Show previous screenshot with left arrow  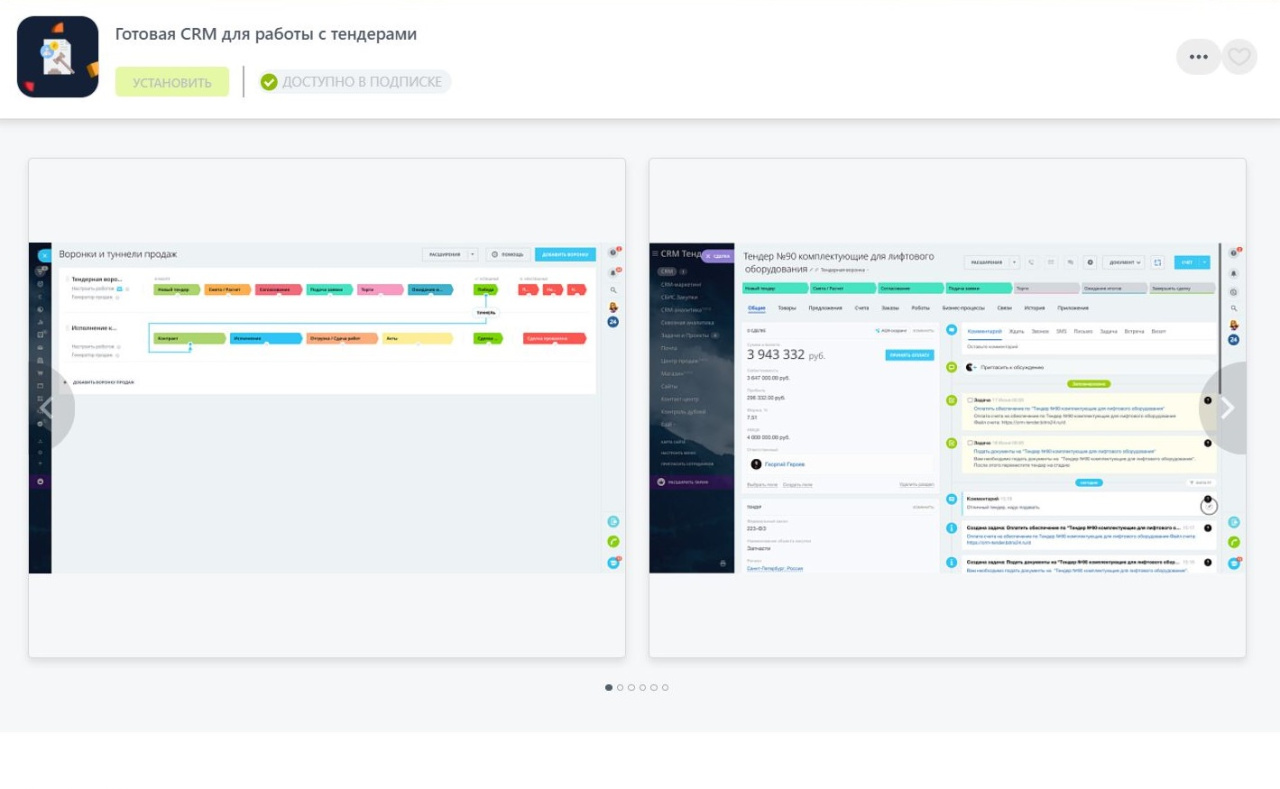pos(48,408)
